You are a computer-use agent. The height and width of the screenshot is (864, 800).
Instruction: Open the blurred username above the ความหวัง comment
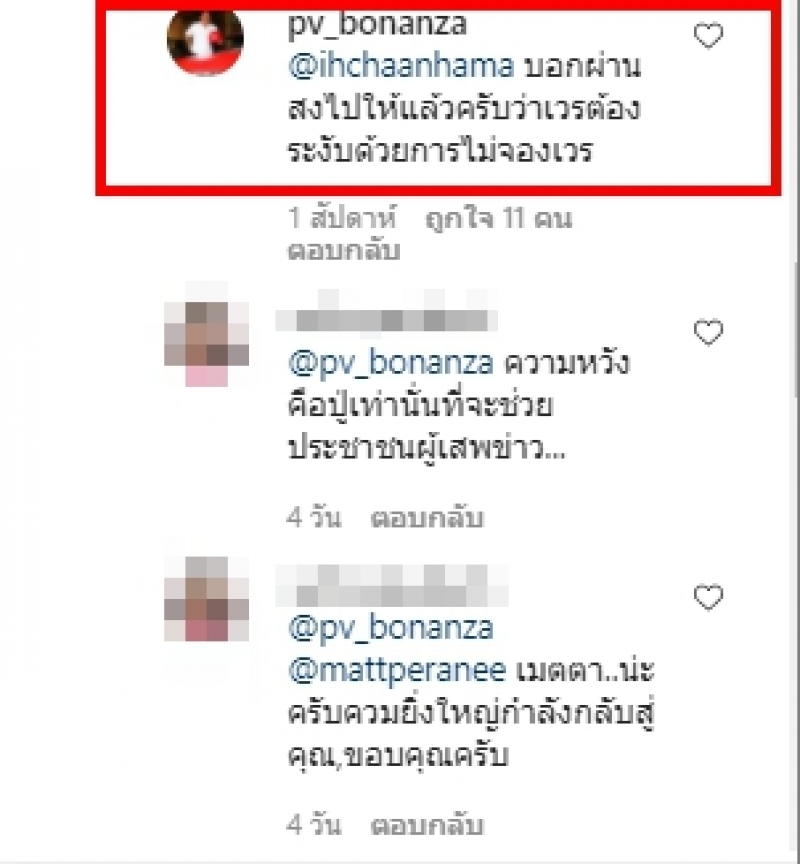[x=387, y=317]
